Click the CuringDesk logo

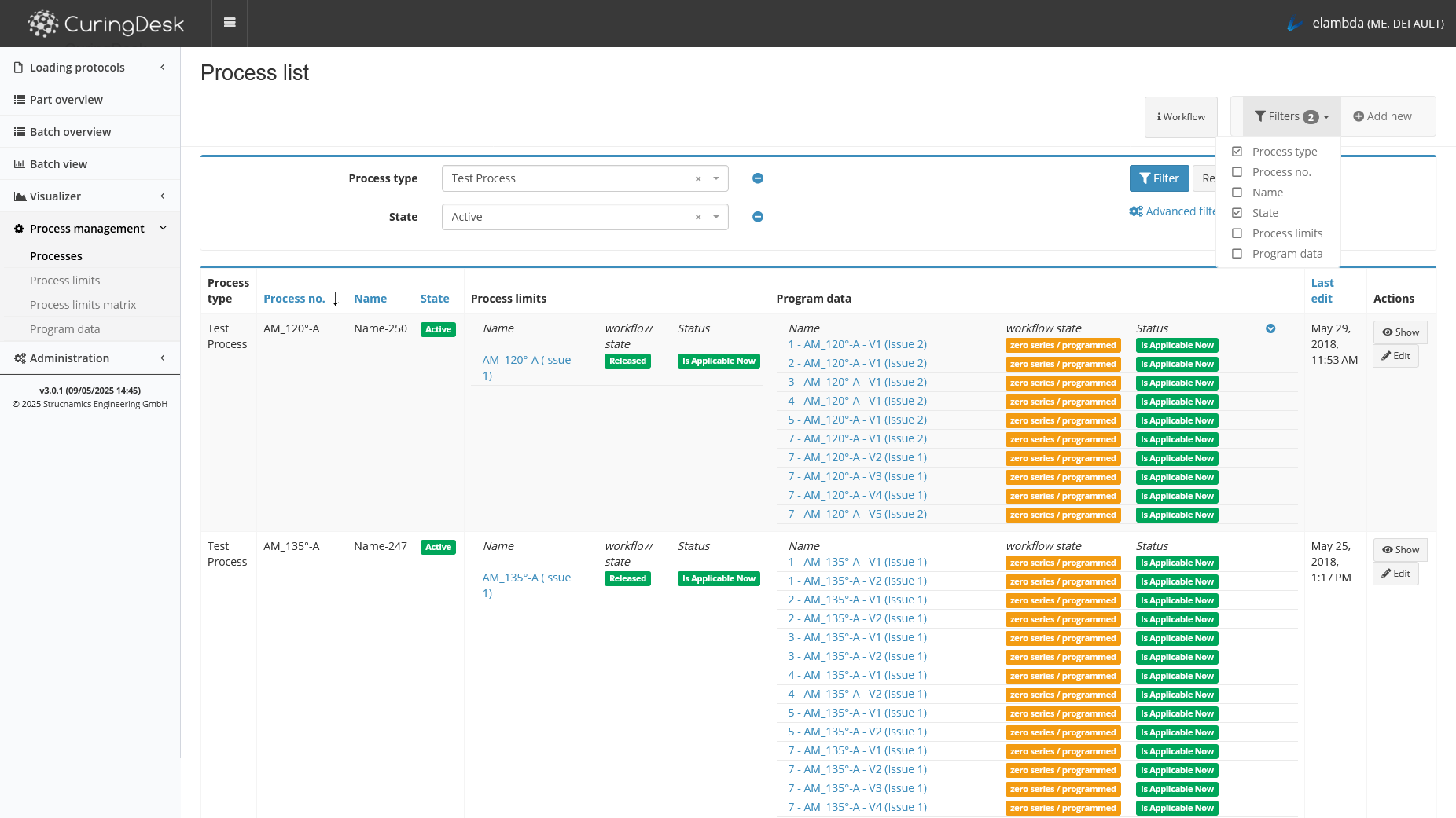(x=106, y=24)
